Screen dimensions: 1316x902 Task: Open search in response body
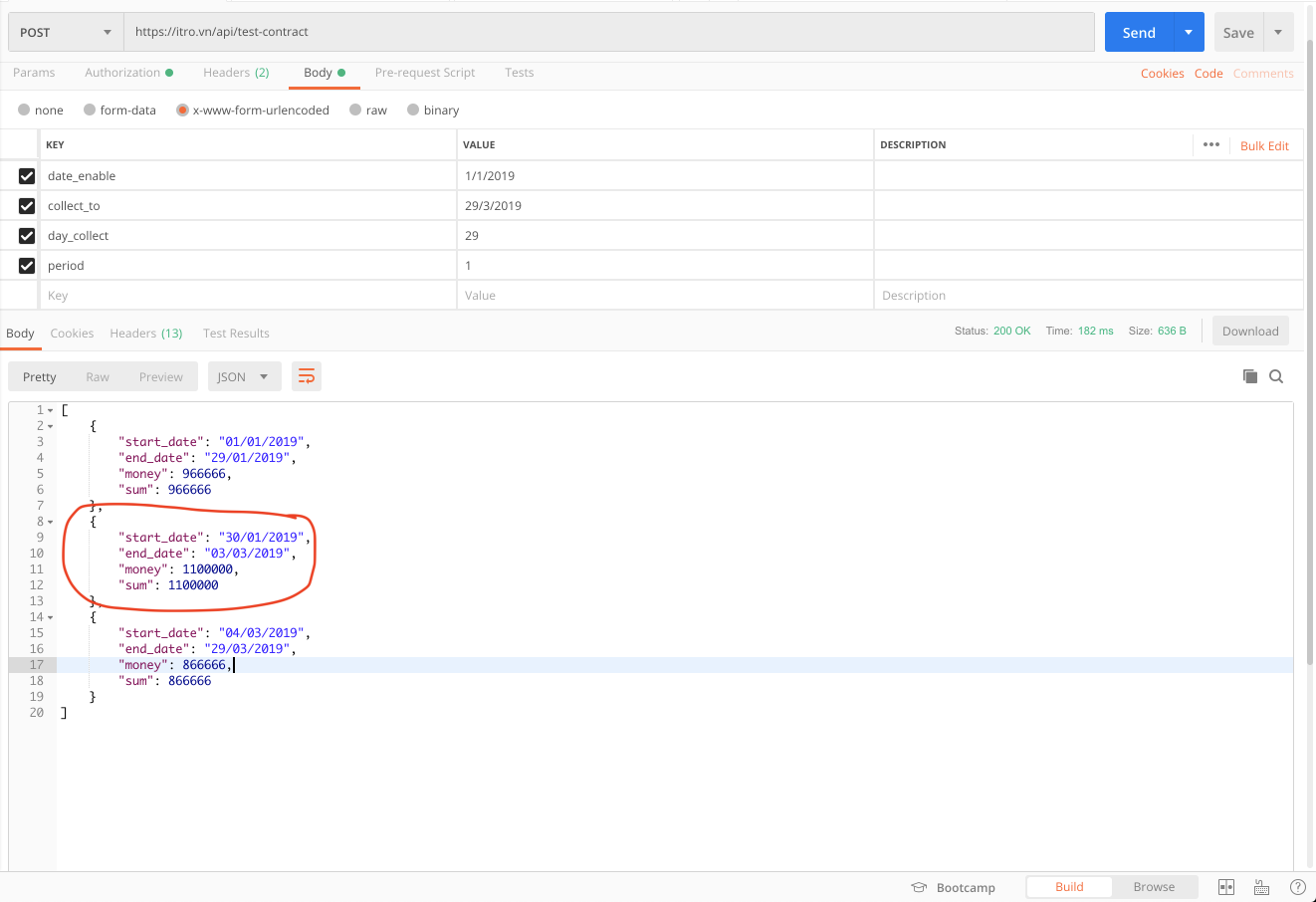click(1276, 376)
